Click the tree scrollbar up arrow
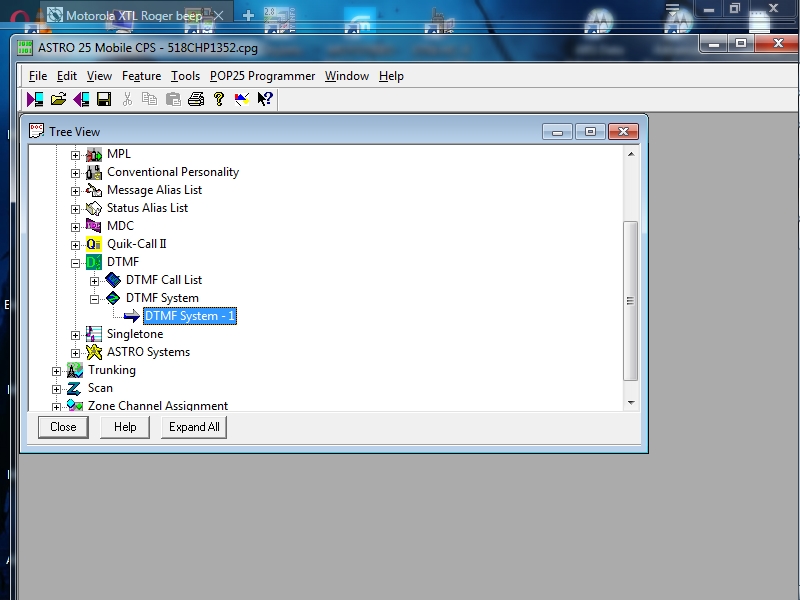This screenshot has width=800, height=600. click(x=631, y=154)
